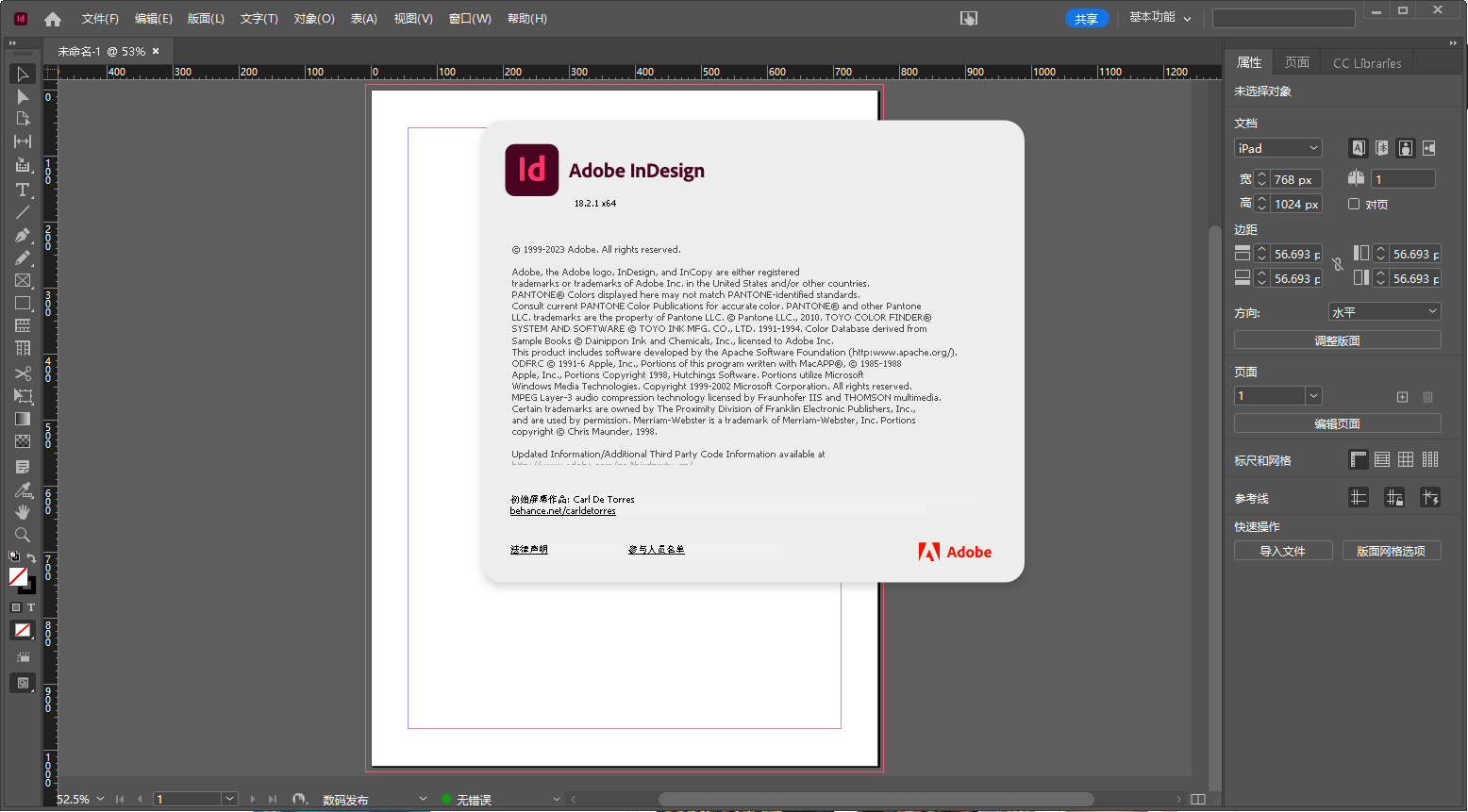This screenshot has width=1468, height=812.
Task: Open the status bar page number dropdown
Action: tap(229, 799)
